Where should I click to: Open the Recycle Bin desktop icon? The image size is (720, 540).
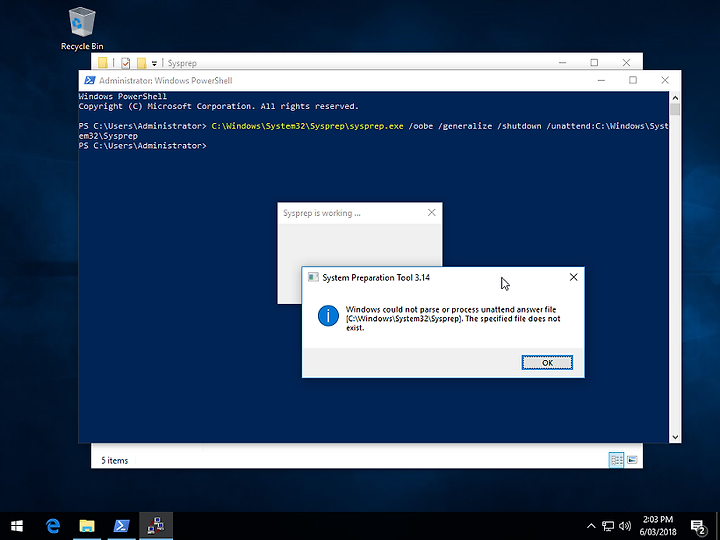click(82, 28)
